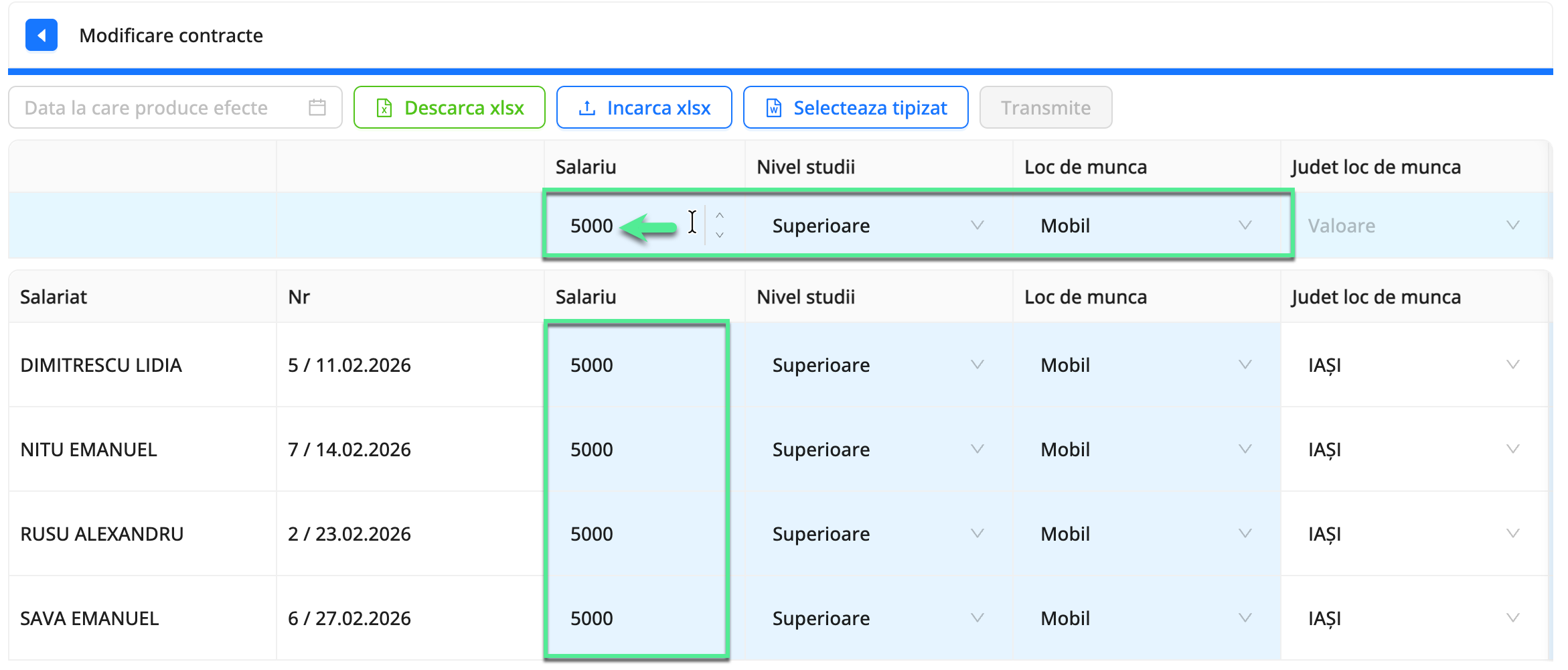Increase the salary using the up stepper arrow
This screenshot has width=1568, height=670.
click(720, 216)
